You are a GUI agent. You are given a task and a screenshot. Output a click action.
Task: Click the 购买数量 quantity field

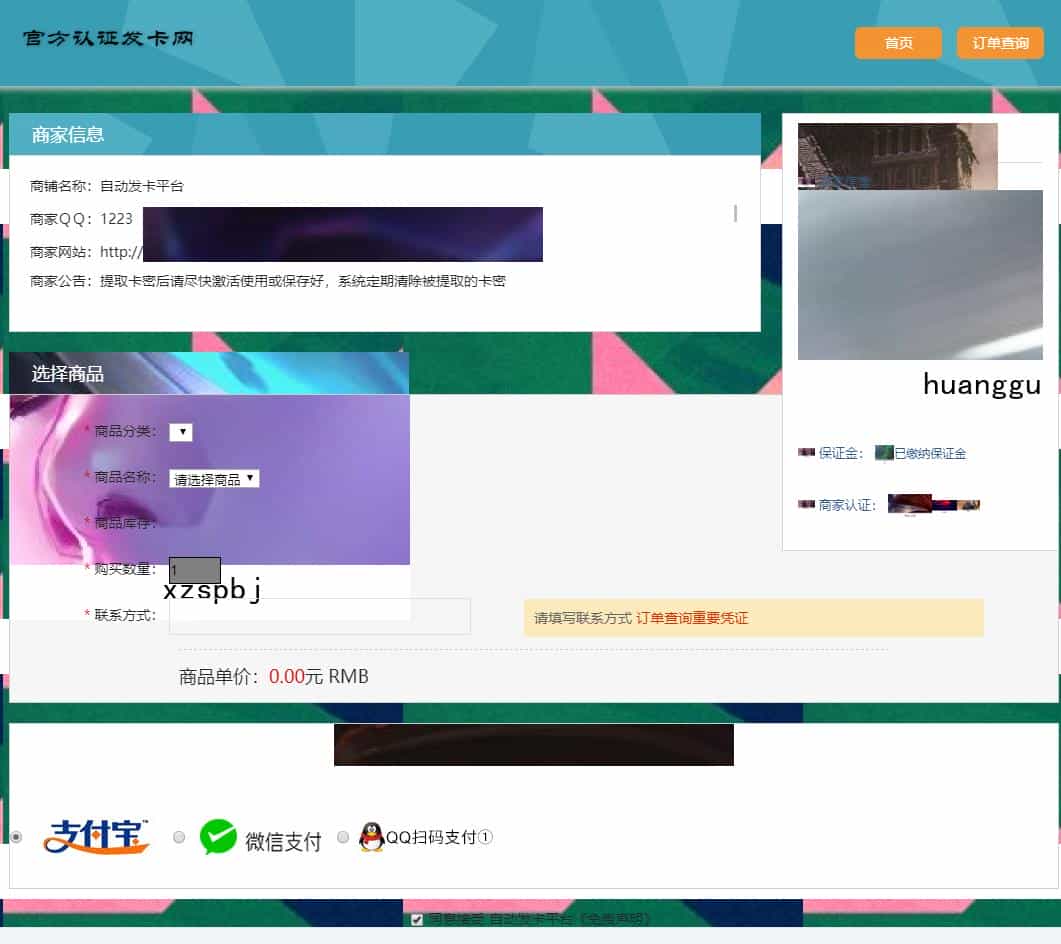[195, 570]
